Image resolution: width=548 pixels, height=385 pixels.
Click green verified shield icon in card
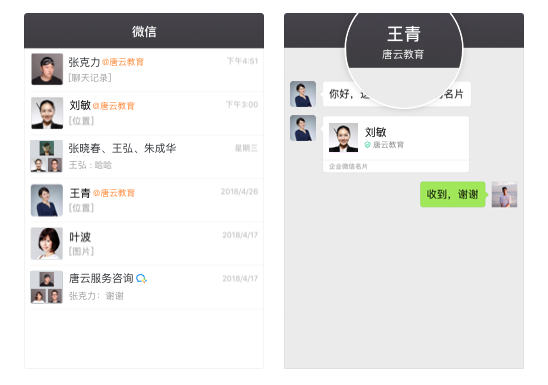point(367,145)
